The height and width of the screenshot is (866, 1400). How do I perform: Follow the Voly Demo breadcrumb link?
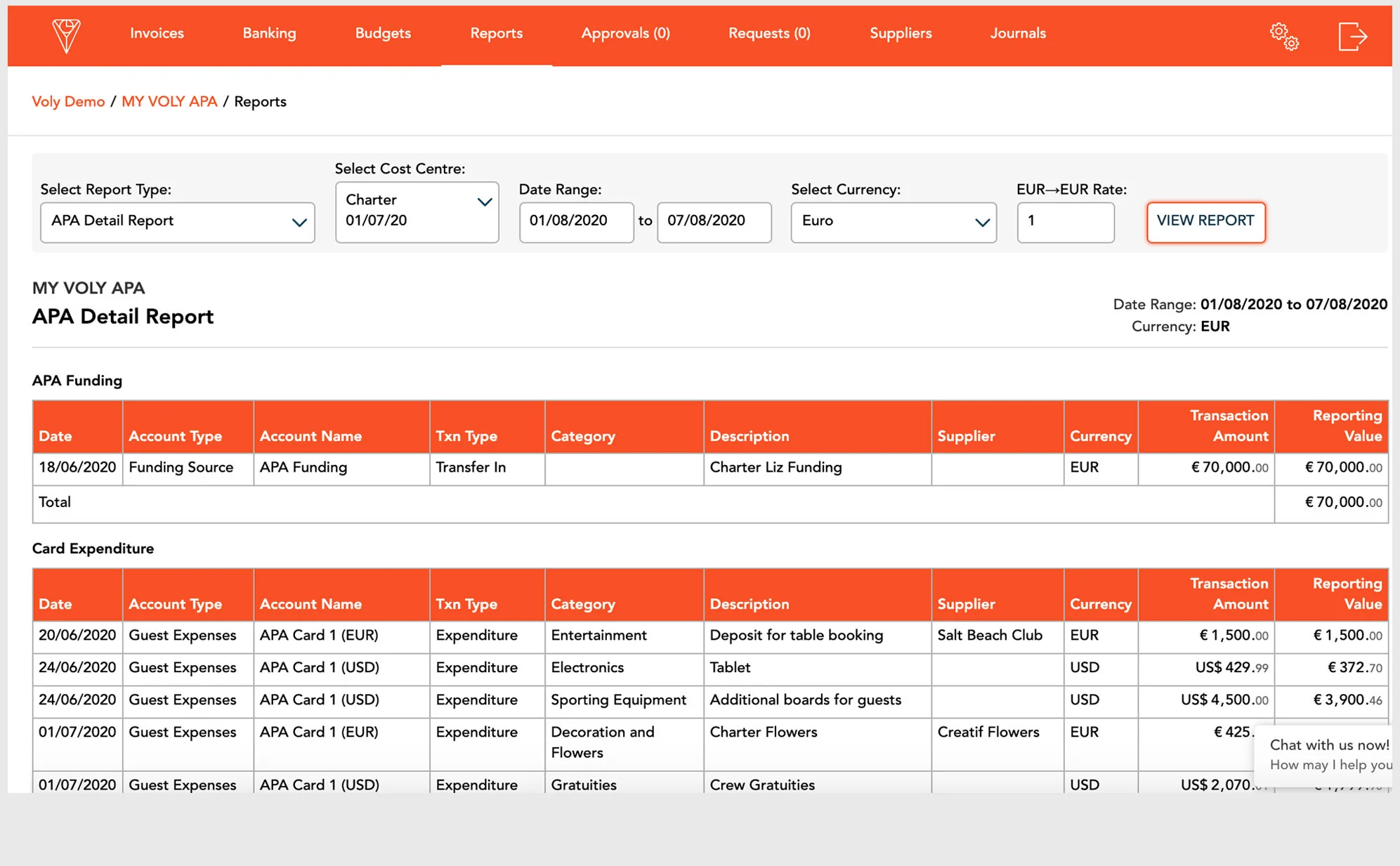click(67, 101)
